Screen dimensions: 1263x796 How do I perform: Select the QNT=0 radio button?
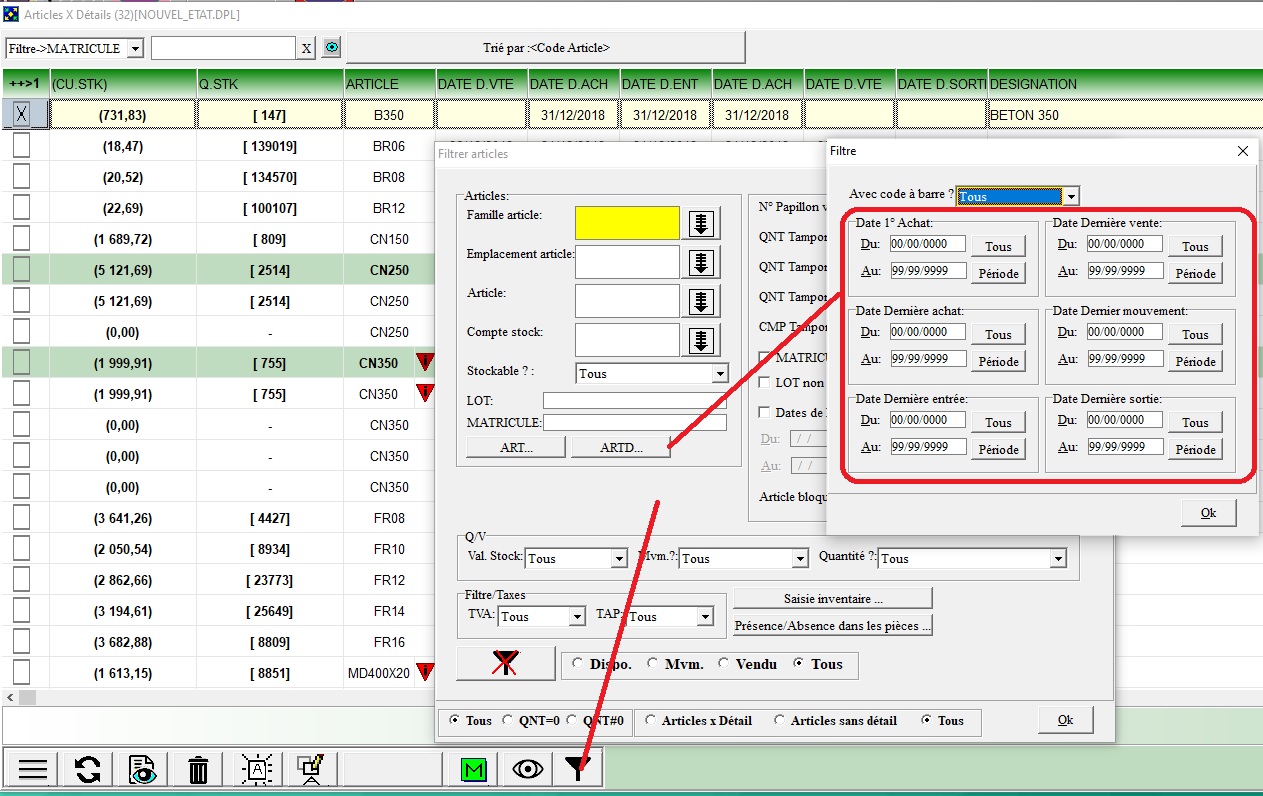point(508,720)
